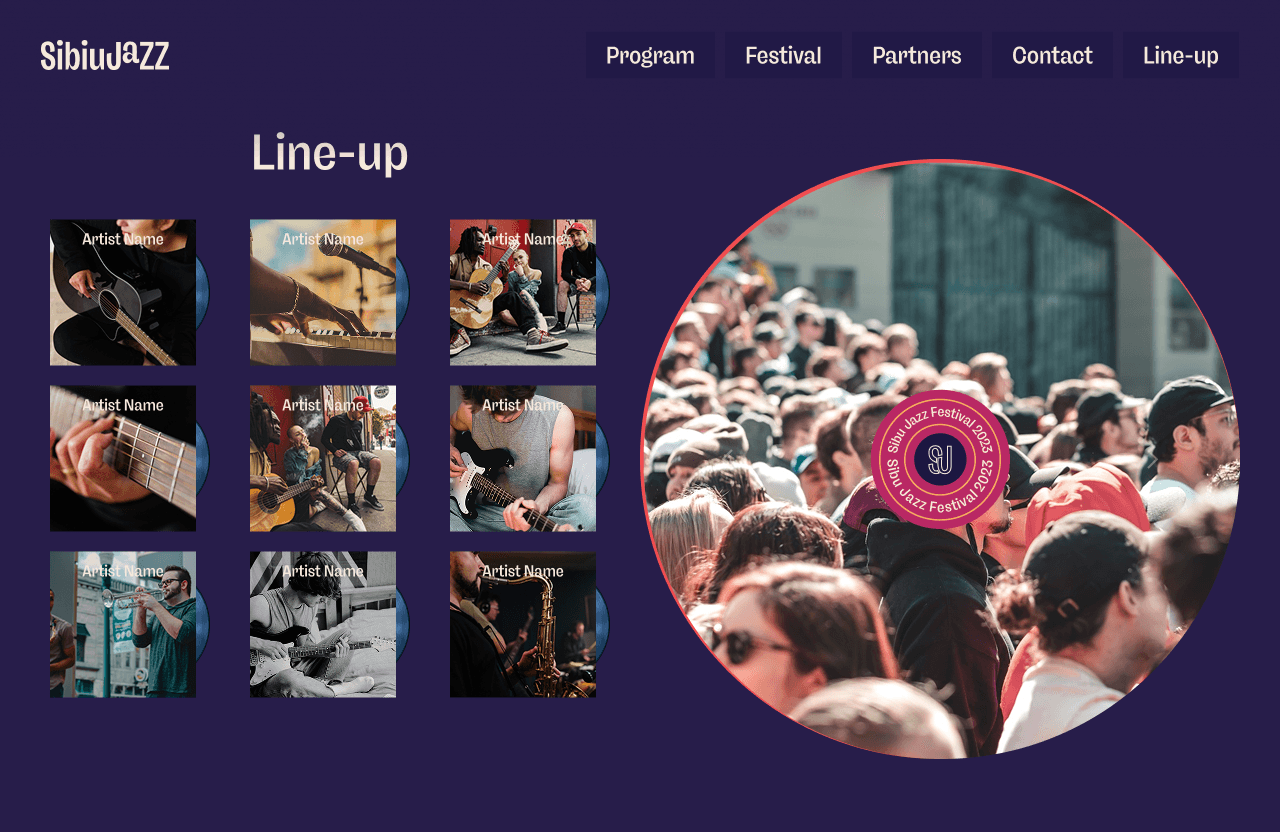Open the Contact page
Screen dimensions: 1280x832
pos(1052,55)
